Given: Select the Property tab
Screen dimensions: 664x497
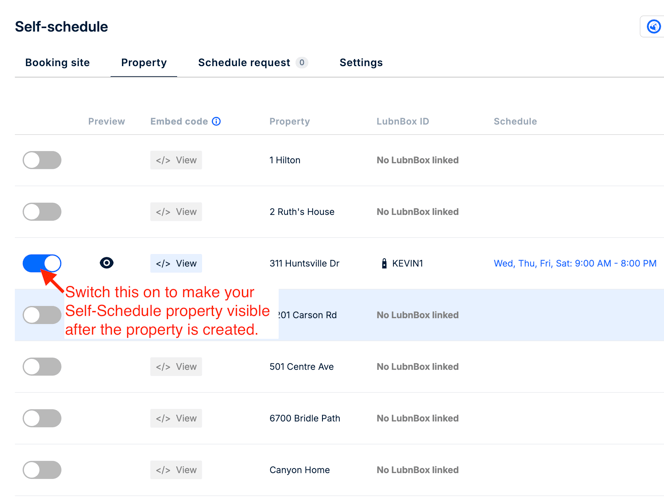Looking at the screenshot, I should point(144,63).
